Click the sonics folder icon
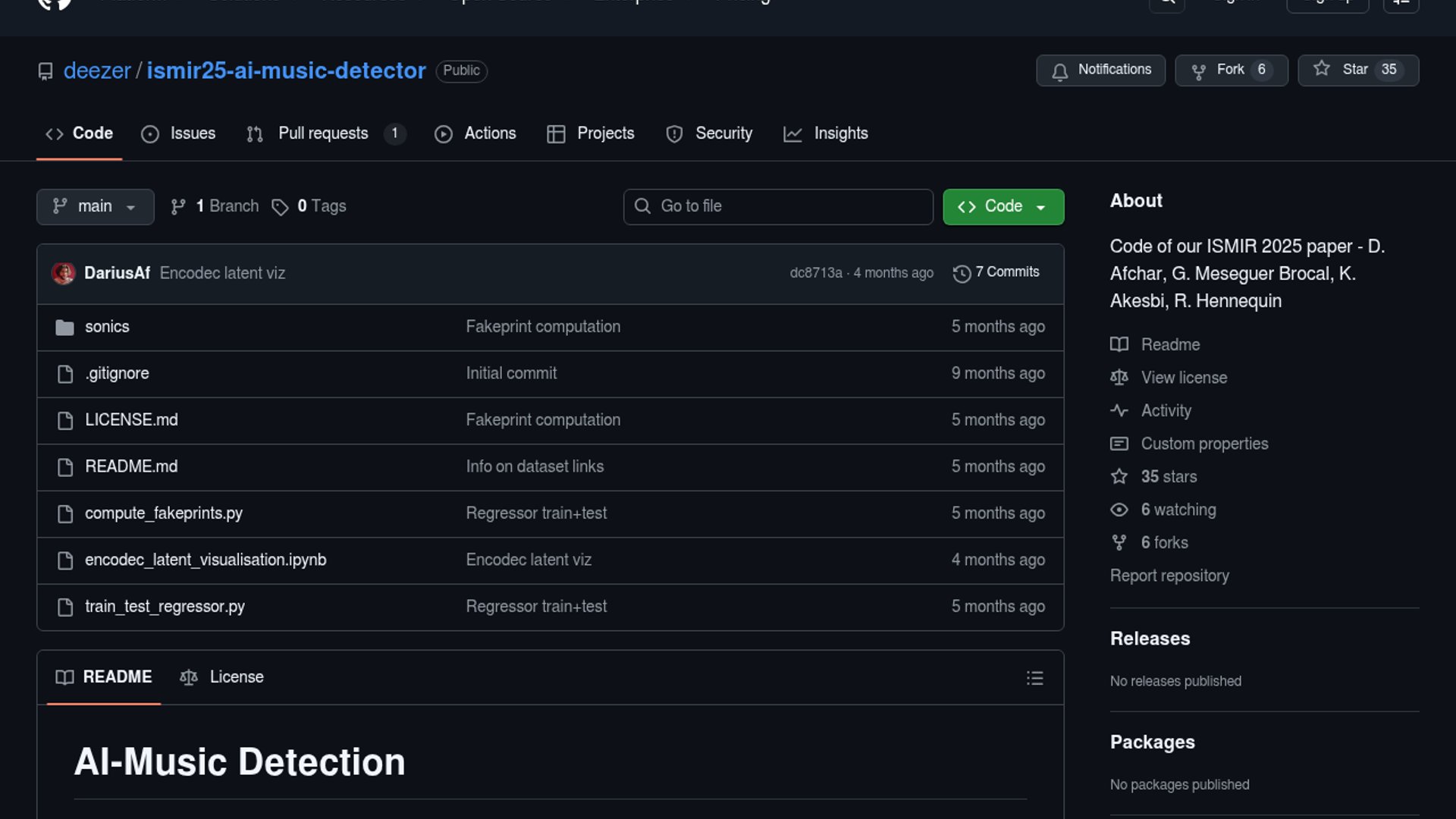This screenshot has height=819, width=1456. click(x=65, y=328)
